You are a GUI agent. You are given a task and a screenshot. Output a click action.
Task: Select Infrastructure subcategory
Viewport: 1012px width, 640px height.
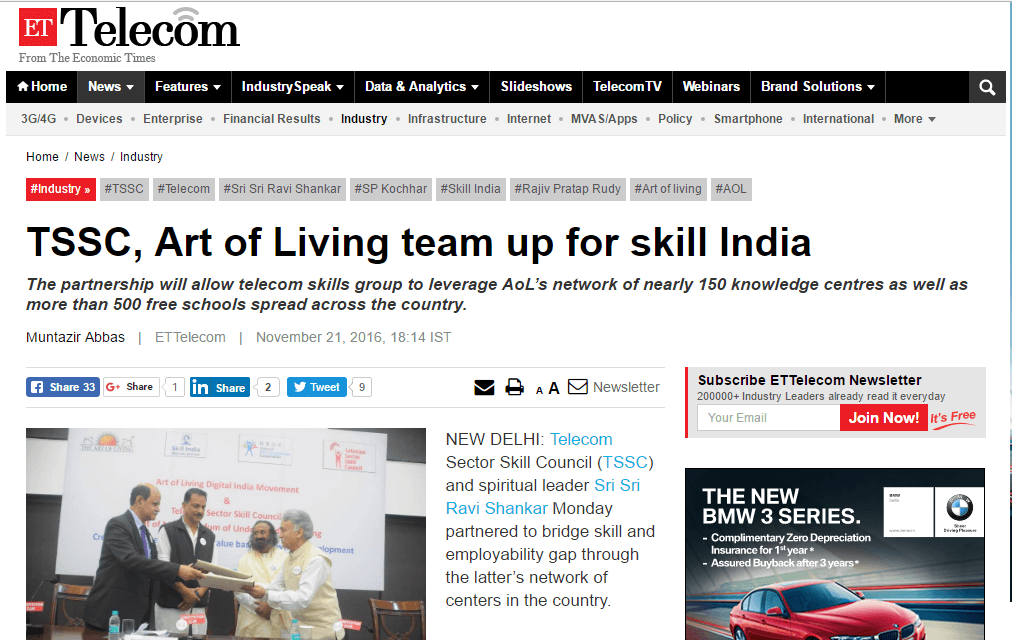[447, 119]
